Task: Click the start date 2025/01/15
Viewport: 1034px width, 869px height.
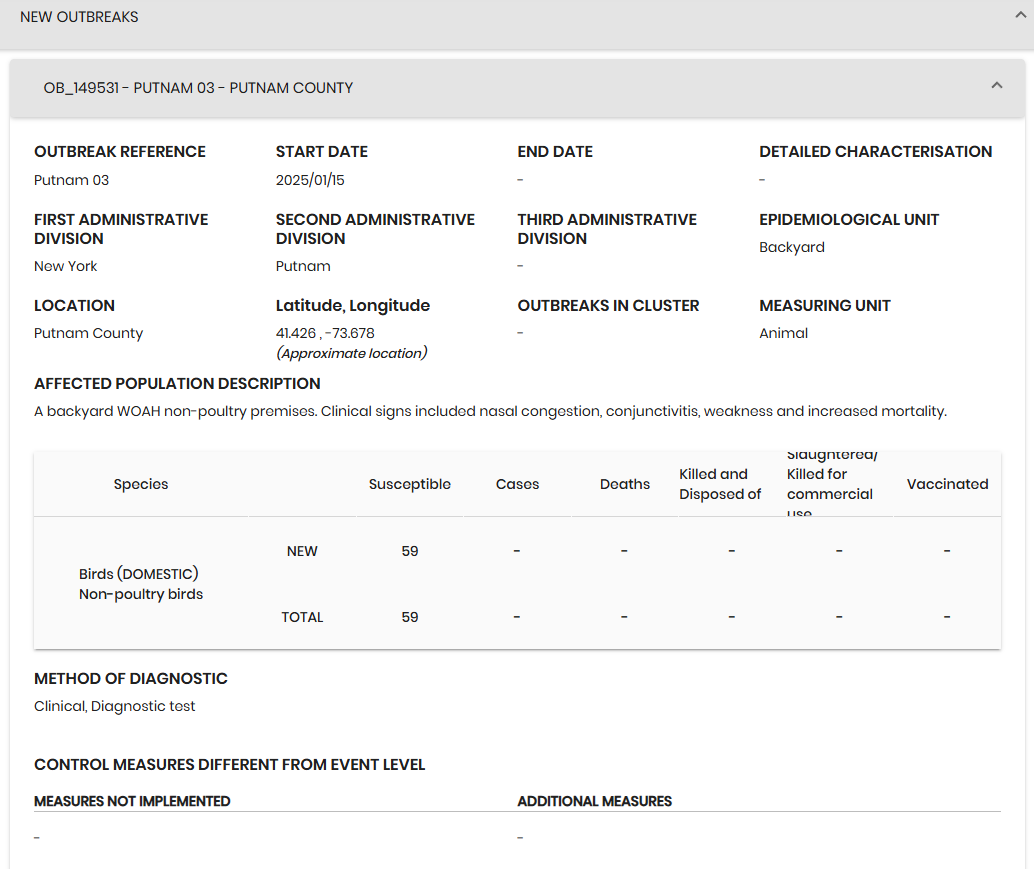Action: click(310, 180)
